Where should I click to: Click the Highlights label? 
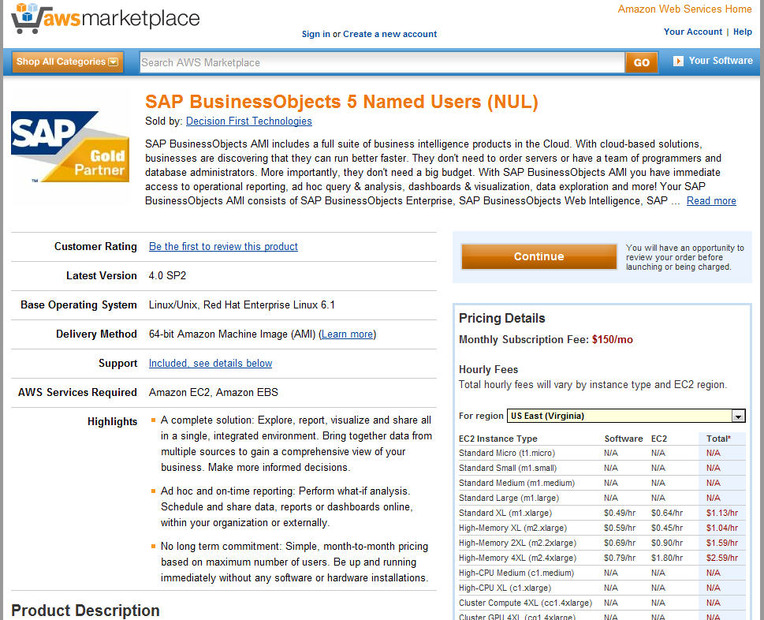(x=112, y=422)
